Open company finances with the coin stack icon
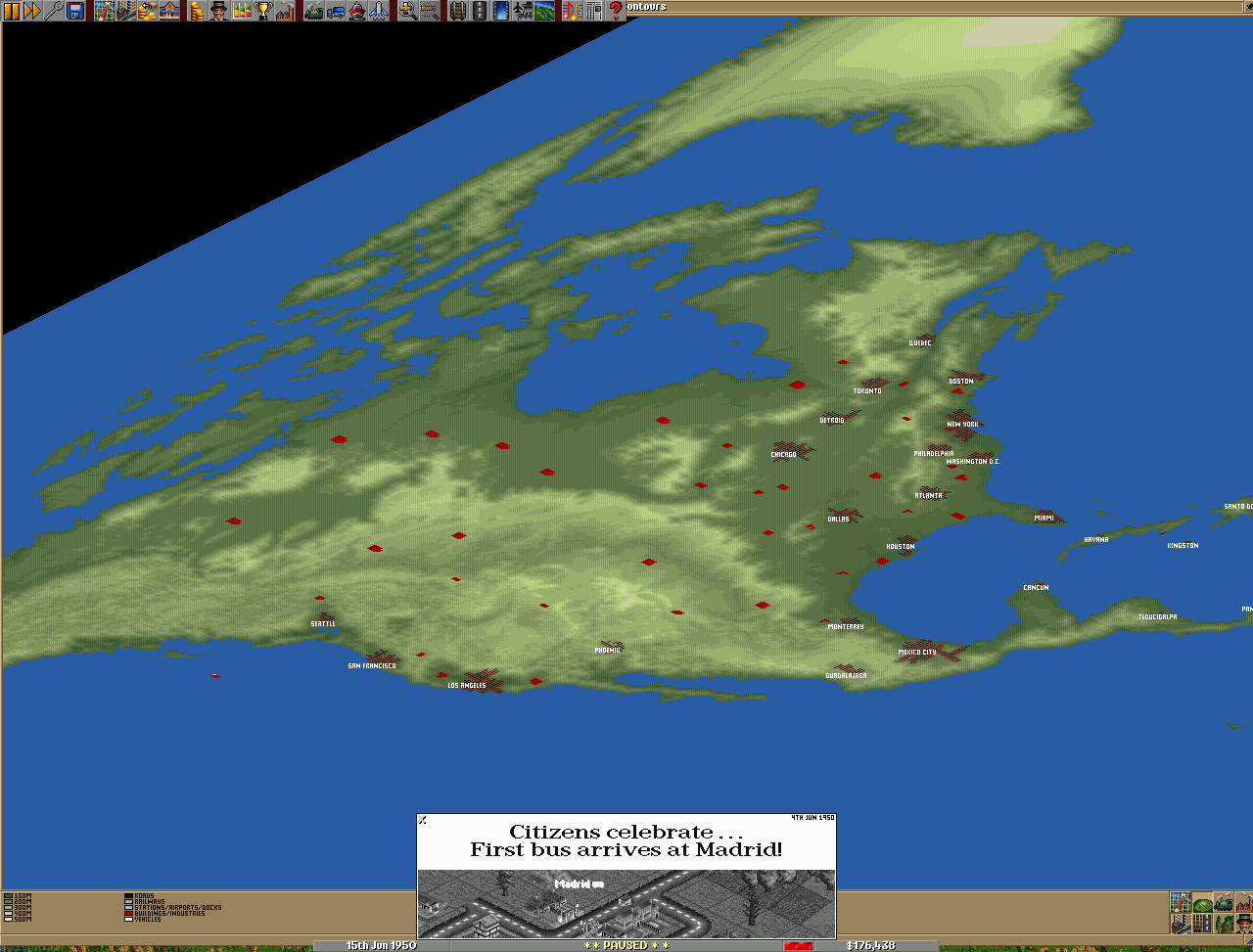 [197, 11]
